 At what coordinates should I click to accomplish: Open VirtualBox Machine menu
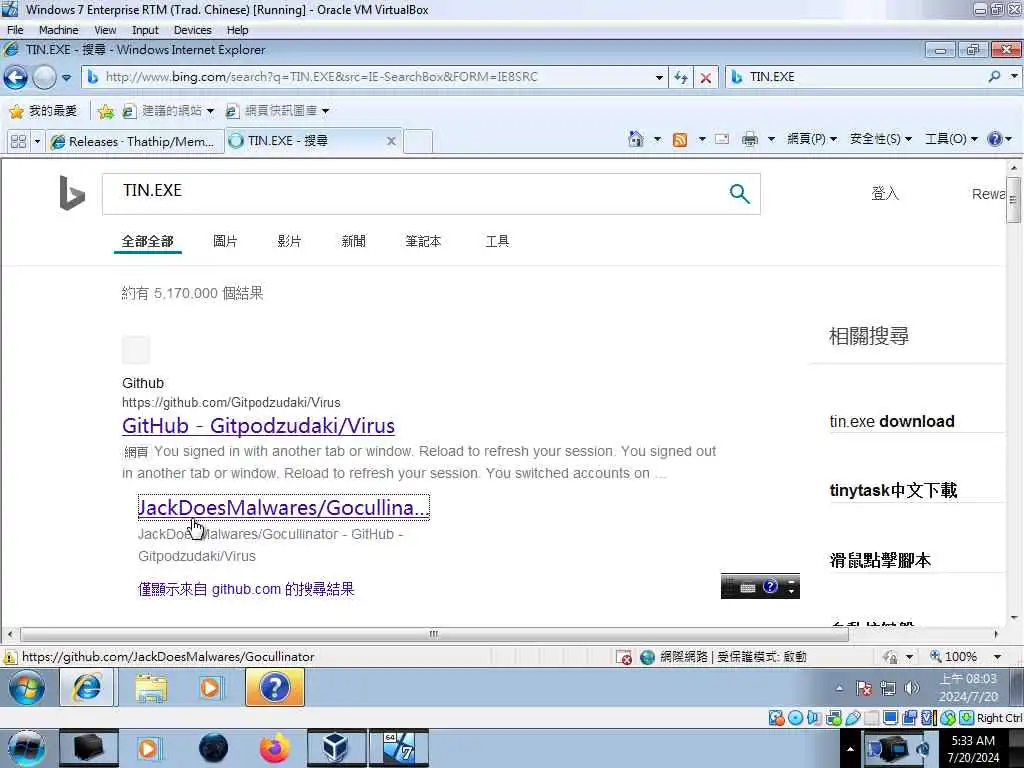[58, 30]
